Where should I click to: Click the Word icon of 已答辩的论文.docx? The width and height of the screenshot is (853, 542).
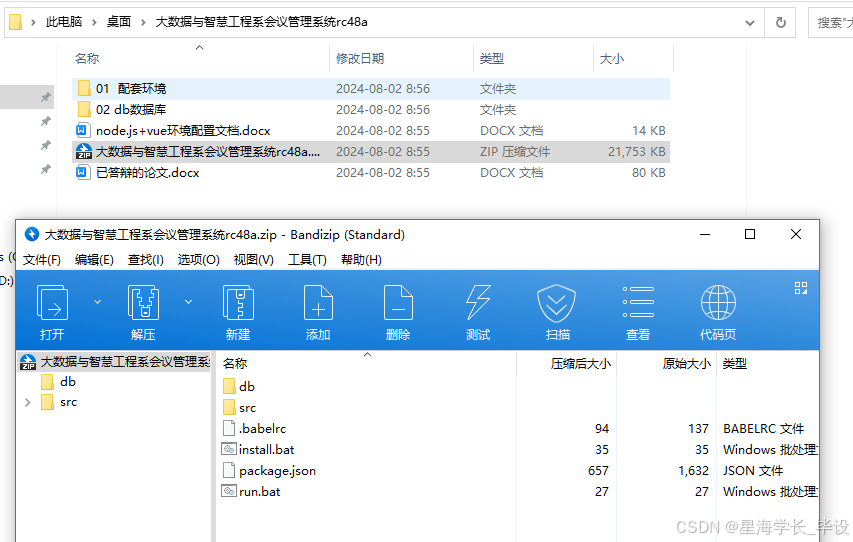83,173
